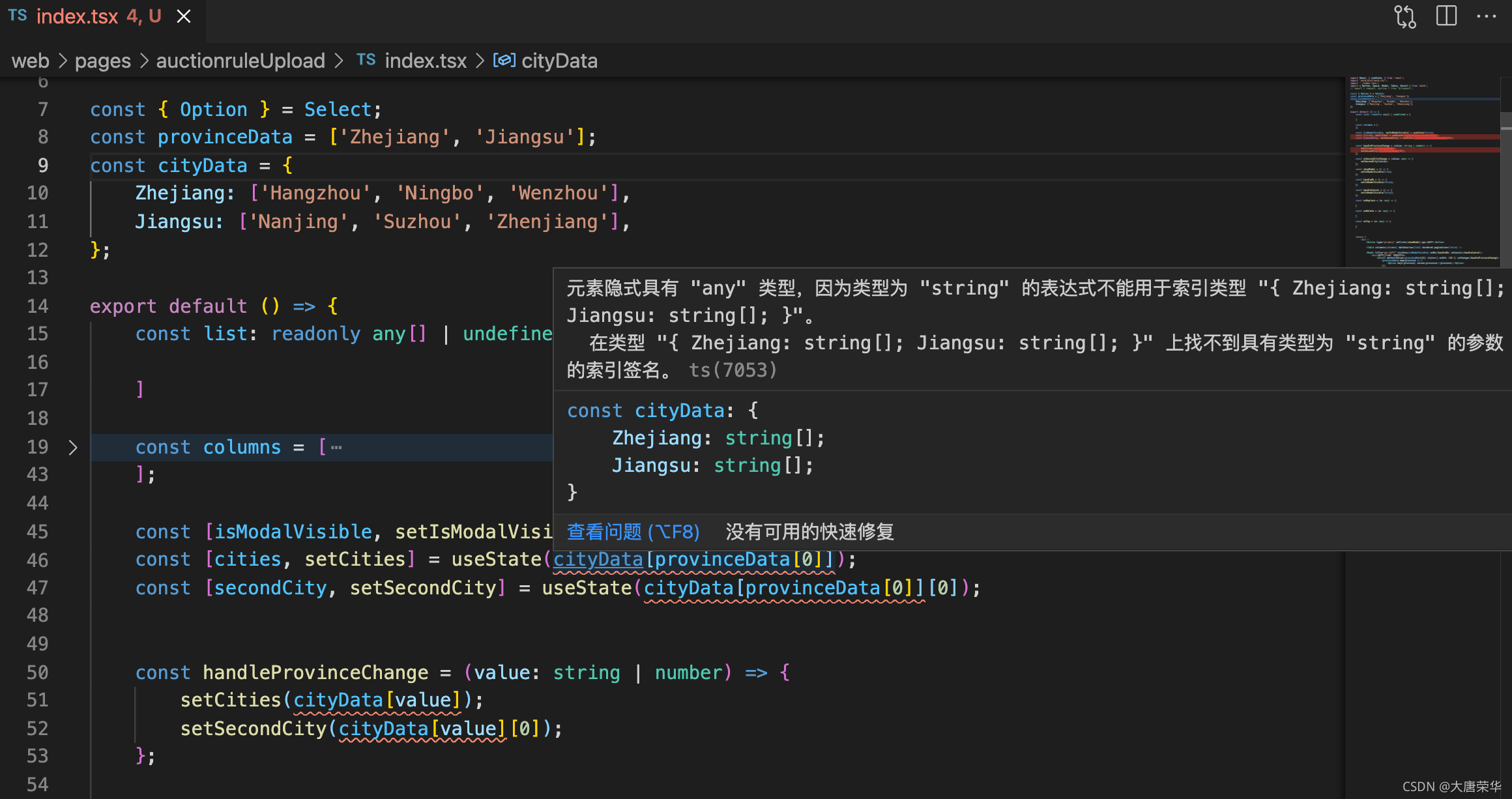Click 'Suzhou' string on line 11
Viewport: 1512px width, 799px height.
[417, 222]
